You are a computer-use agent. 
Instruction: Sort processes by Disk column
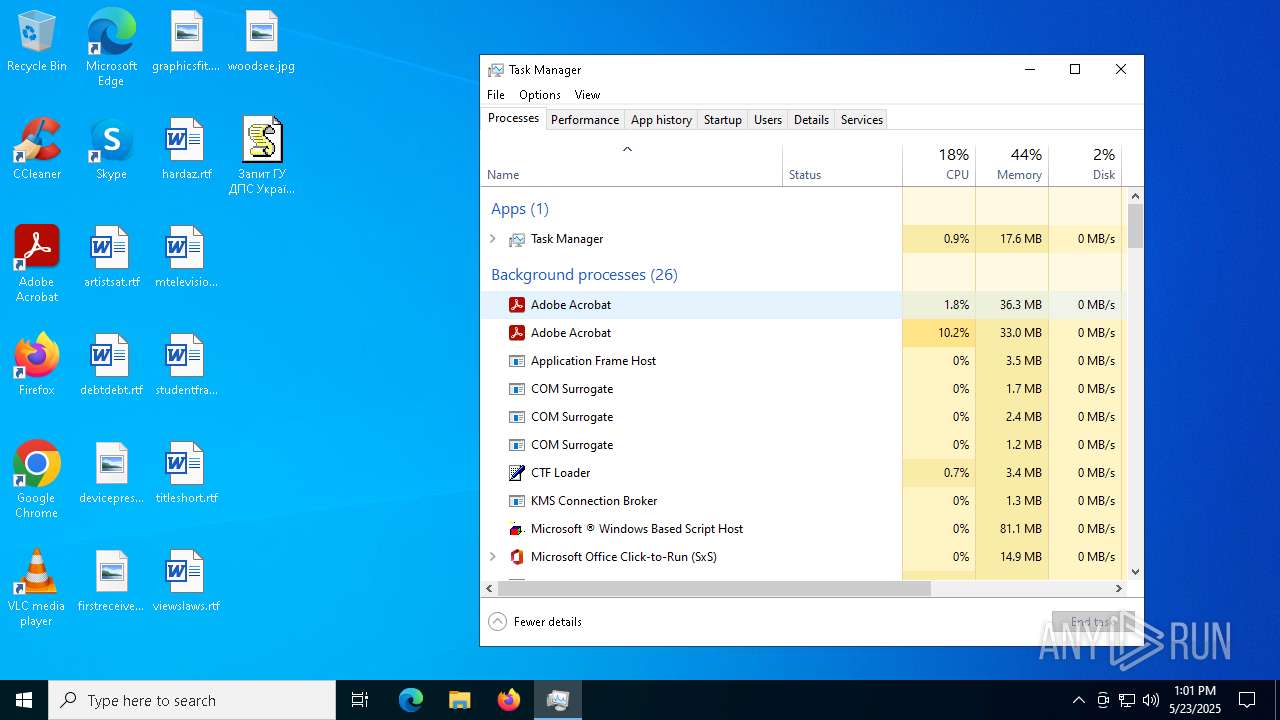tap(1085, 165)
